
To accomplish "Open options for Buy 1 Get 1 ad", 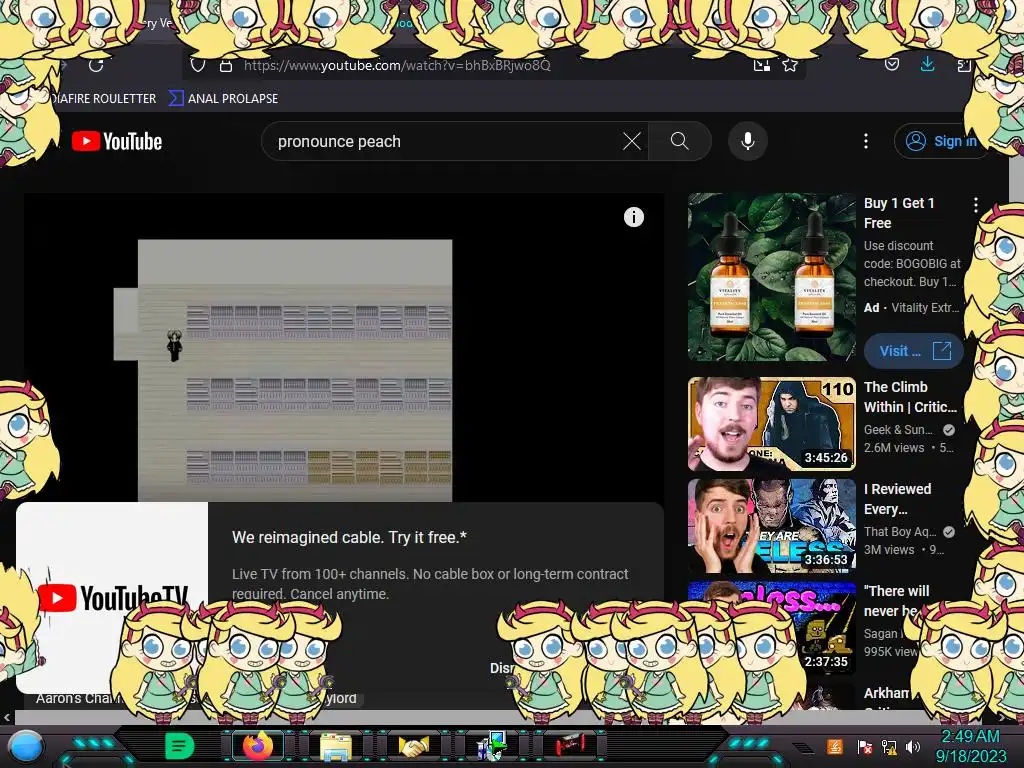I will click(976, 205).
